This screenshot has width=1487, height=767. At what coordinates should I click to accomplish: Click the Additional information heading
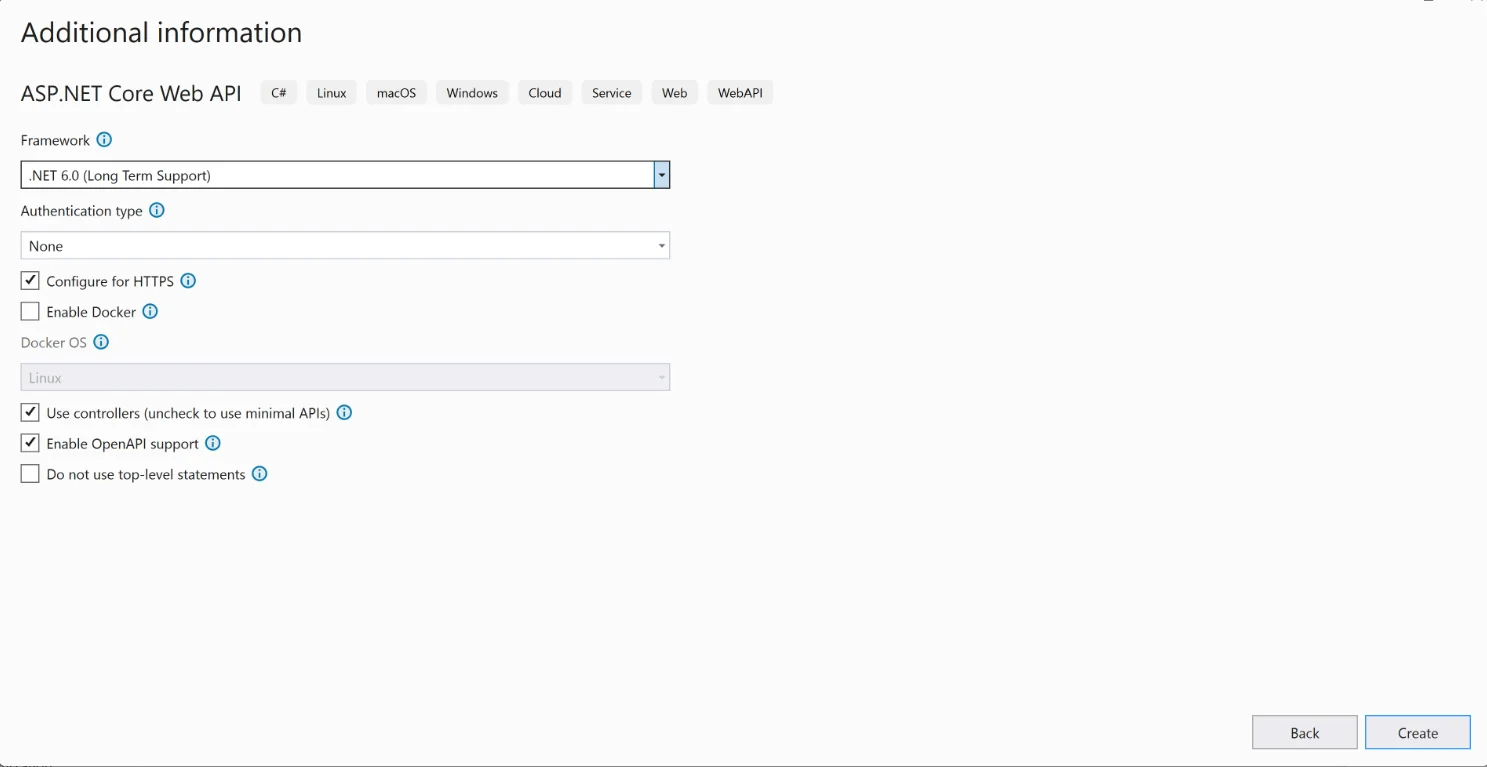161,33
